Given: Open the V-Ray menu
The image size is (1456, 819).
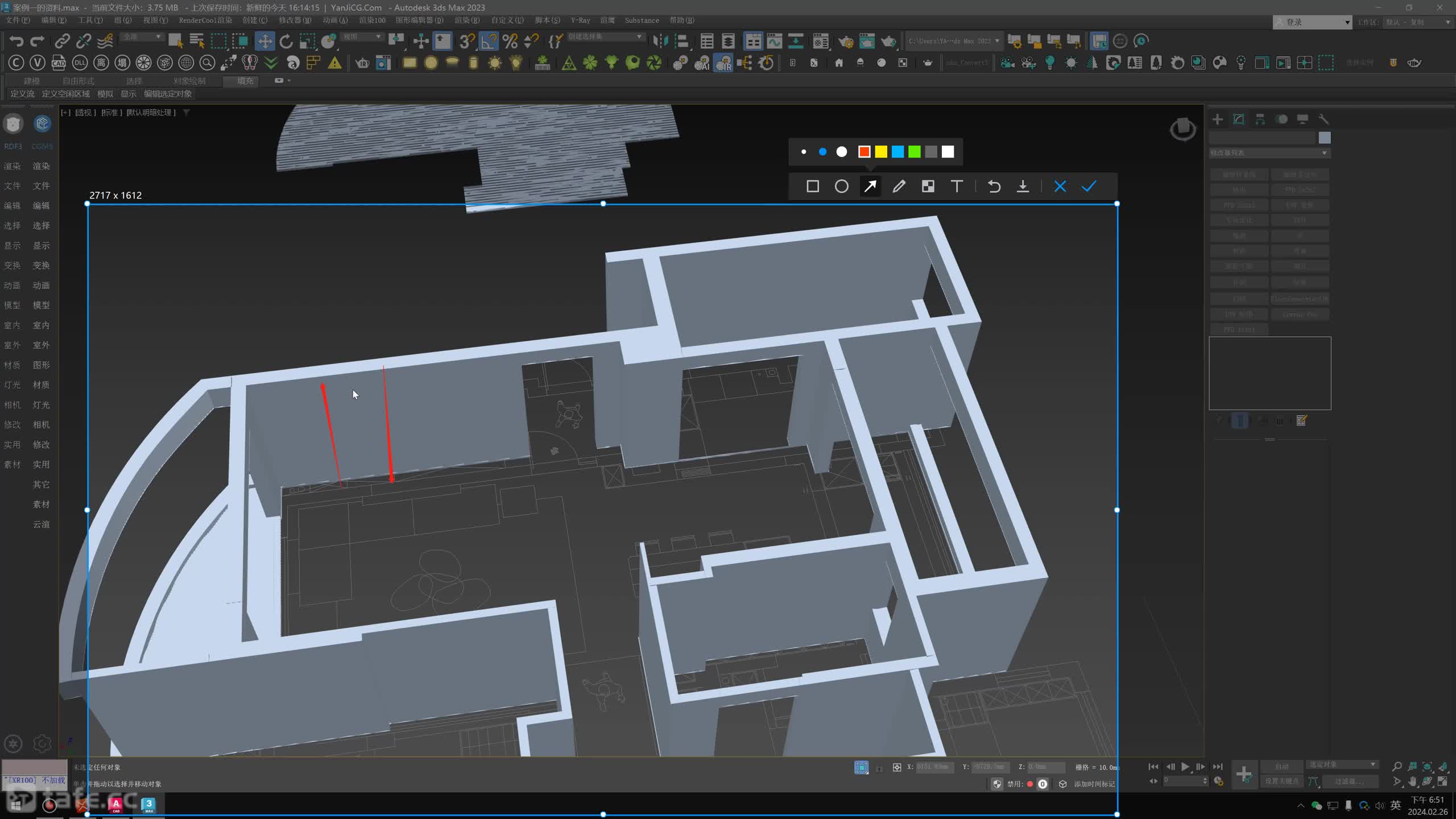Looking at the screenshot, I should [x=580, y=20].
